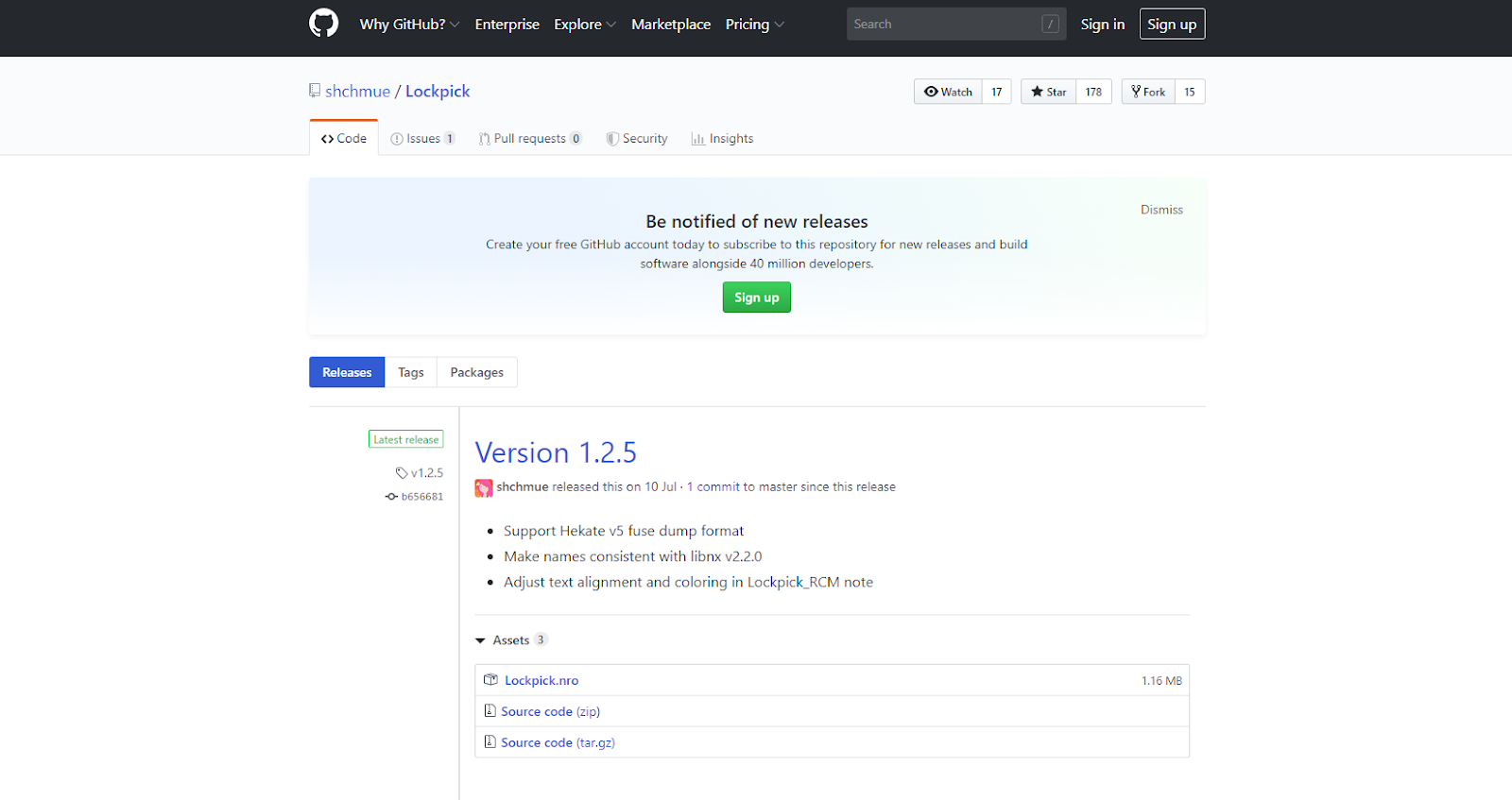This screenshot has width=1512, height=800.
Task: Collapse the Assets section
Action: tap(511, 640)
